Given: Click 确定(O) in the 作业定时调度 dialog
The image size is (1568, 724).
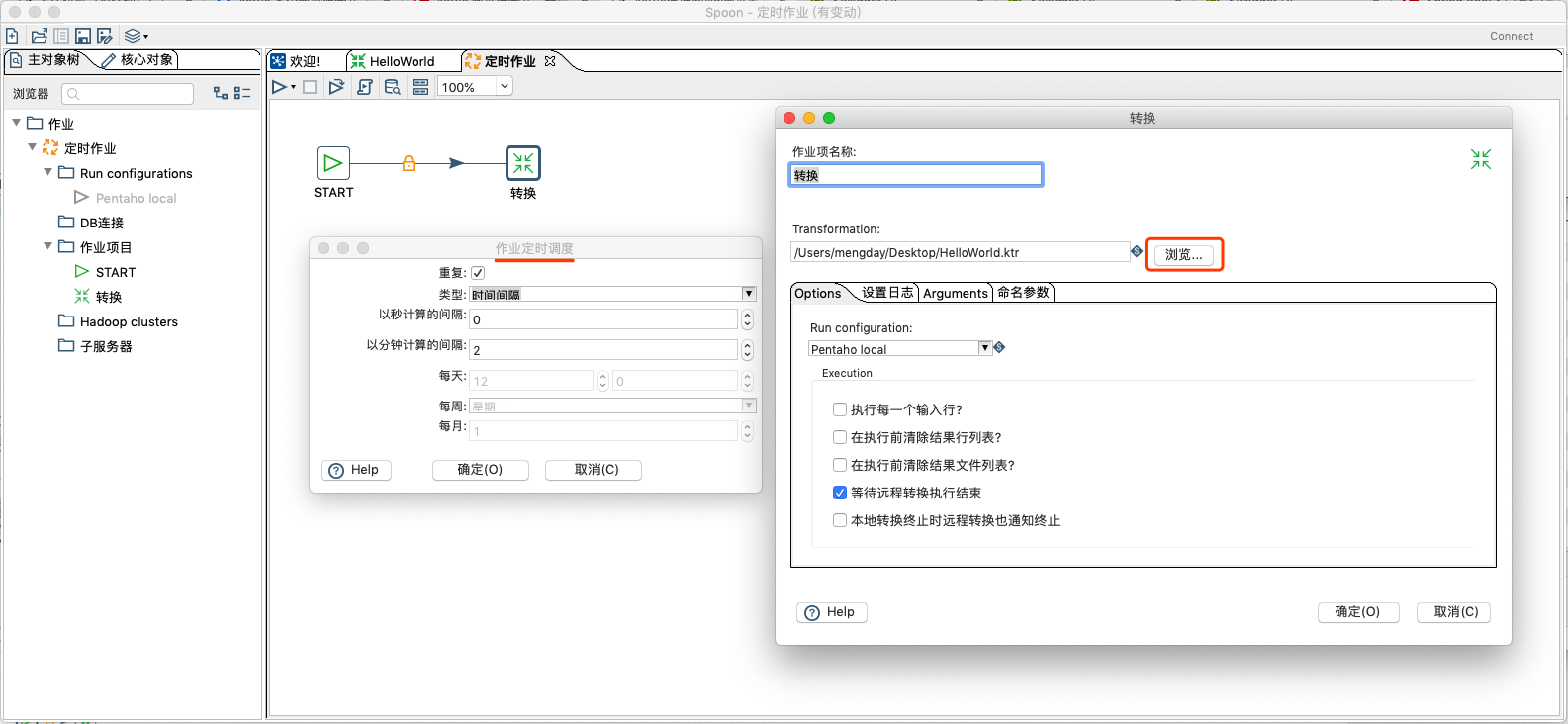Looking at the screenshot, I should tap(481, 470).
